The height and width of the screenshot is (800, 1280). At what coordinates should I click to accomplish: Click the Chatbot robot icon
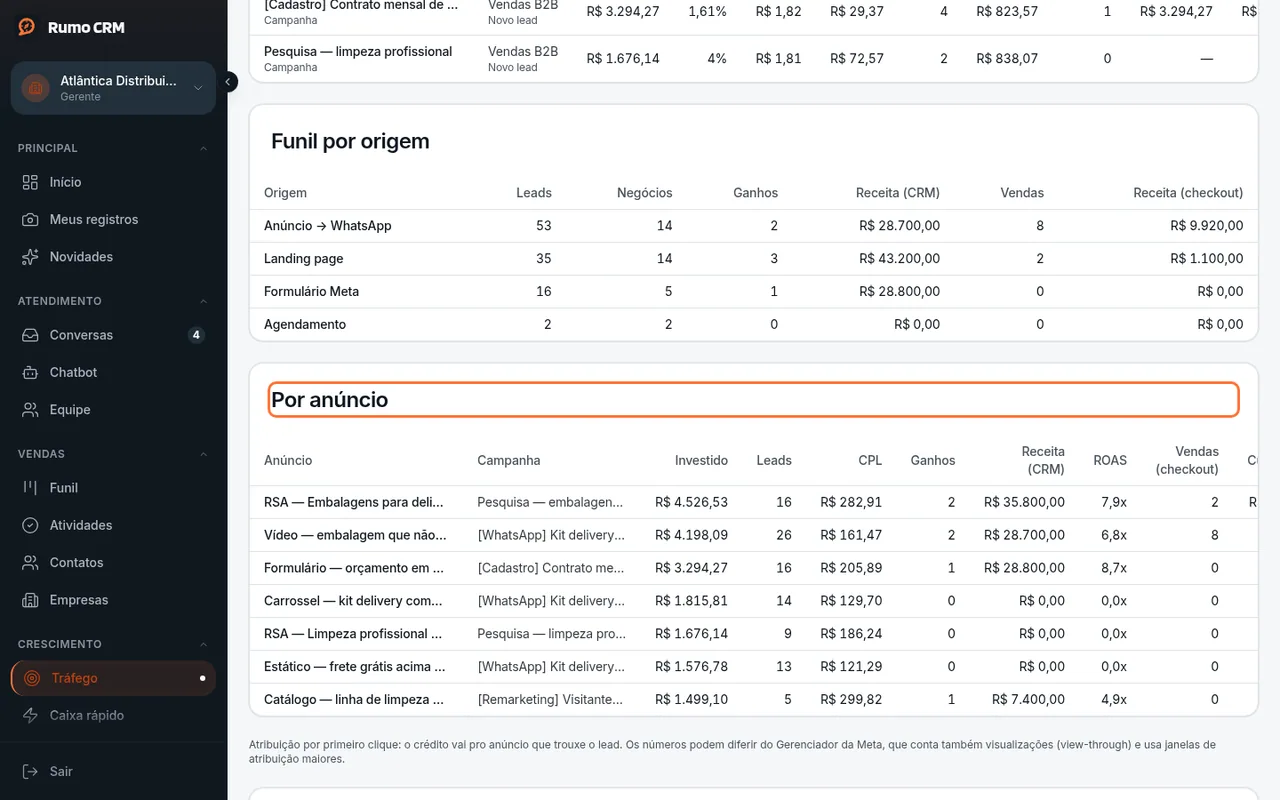click(x=31, y=372)
